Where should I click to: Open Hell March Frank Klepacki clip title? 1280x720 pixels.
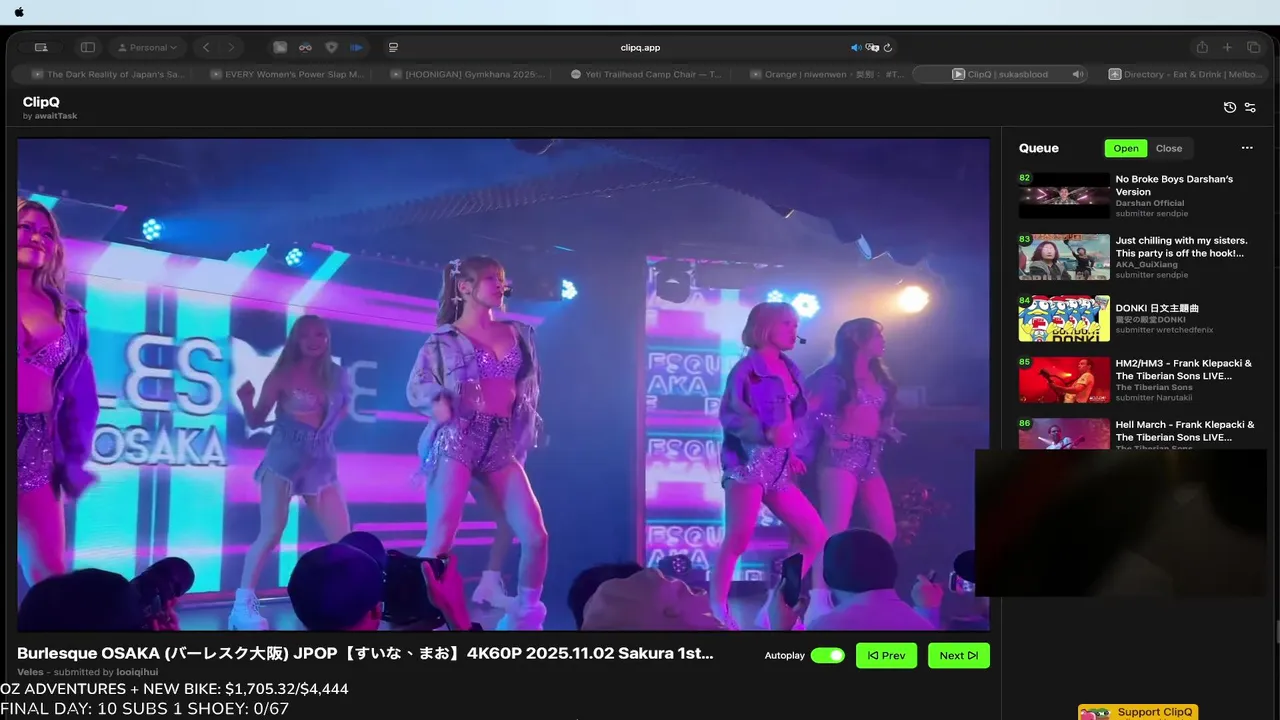pos(1185,431)
